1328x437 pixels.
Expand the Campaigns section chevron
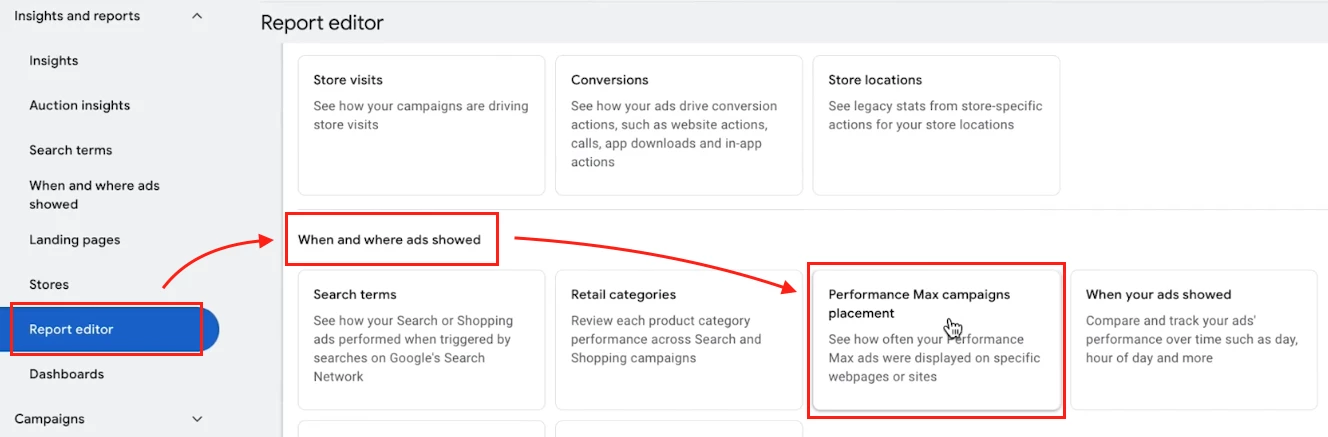click(197, 419)
